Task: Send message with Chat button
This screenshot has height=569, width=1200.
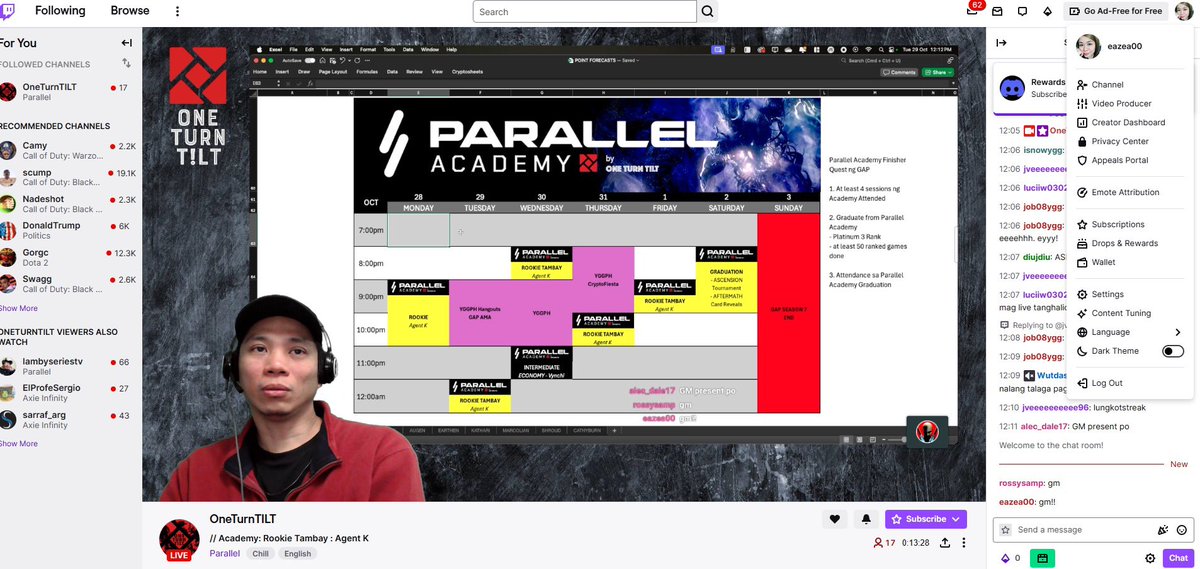Action: (x=1178, y=558)
